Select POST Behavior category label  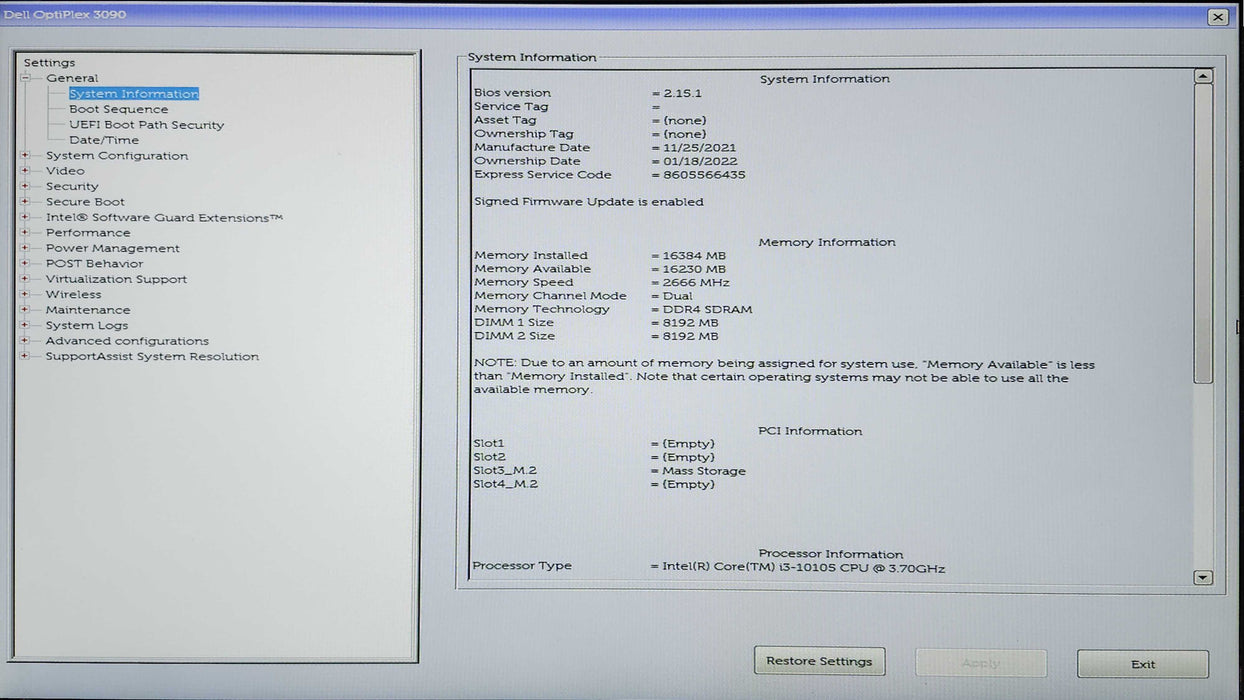click(x=94, y=264)
